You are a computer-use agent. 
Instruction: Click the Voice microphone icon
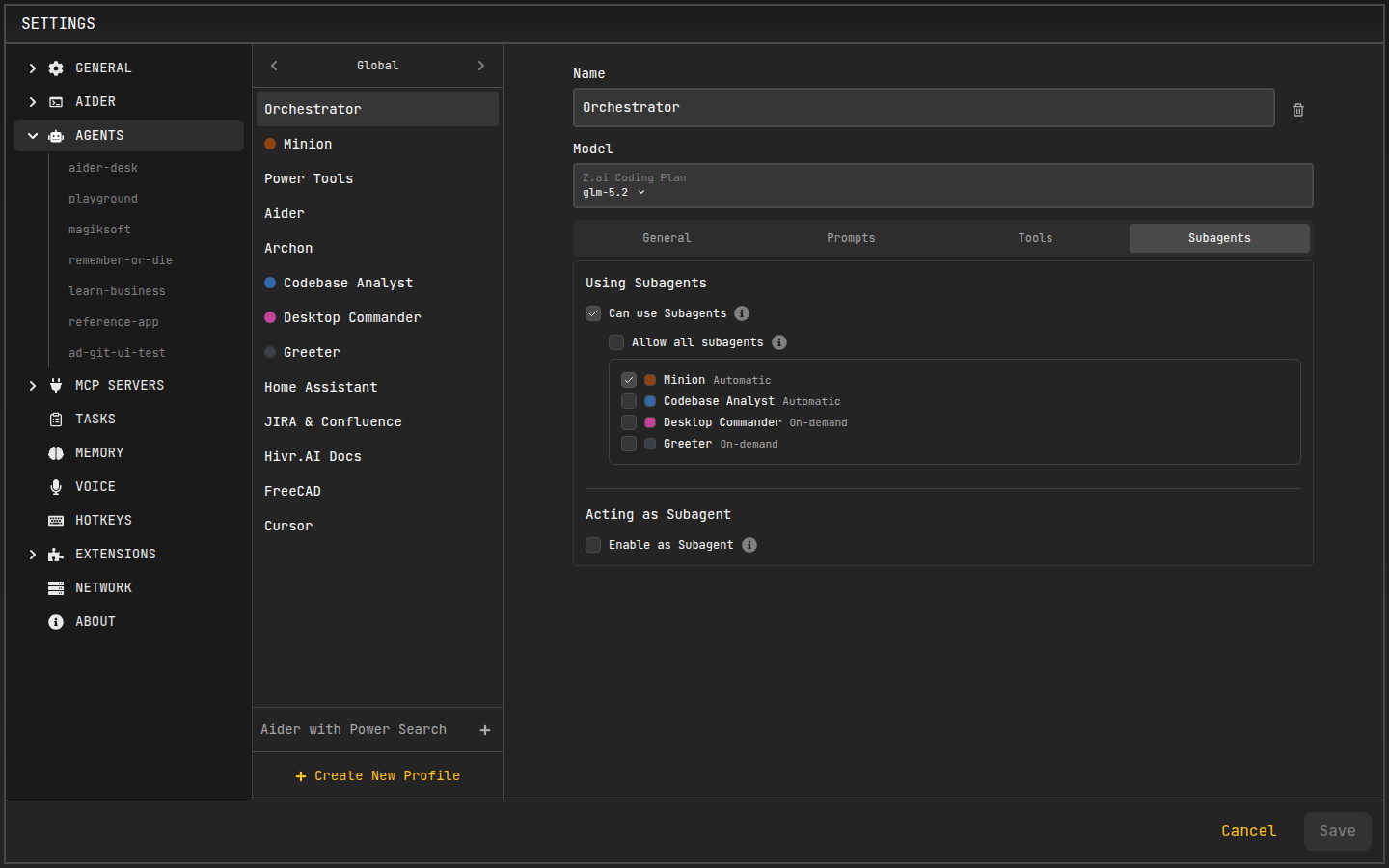tap(56, 487)
